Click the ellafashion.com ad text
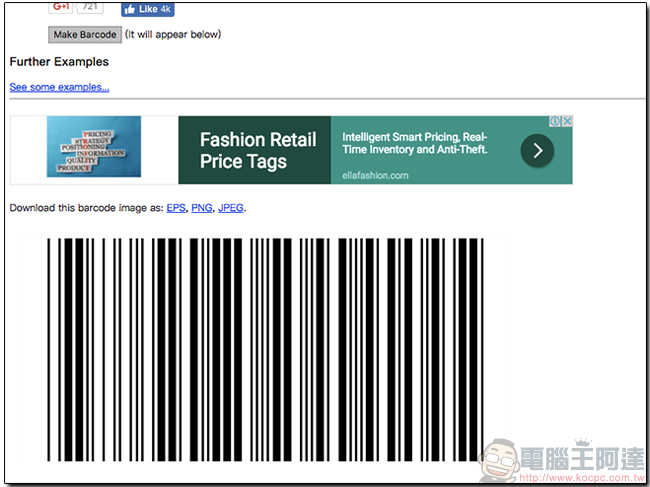This screenshot has width=650, height=487. tap(375, 175)
